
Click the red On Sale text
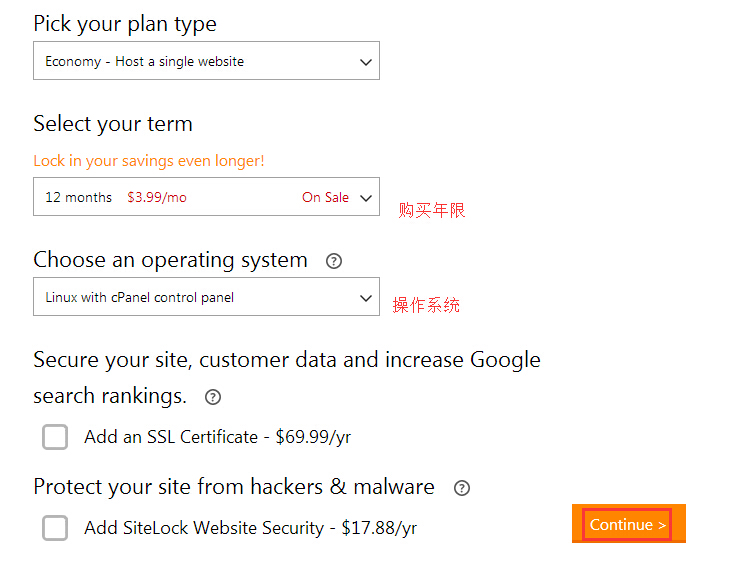click(x=325, y=198)
